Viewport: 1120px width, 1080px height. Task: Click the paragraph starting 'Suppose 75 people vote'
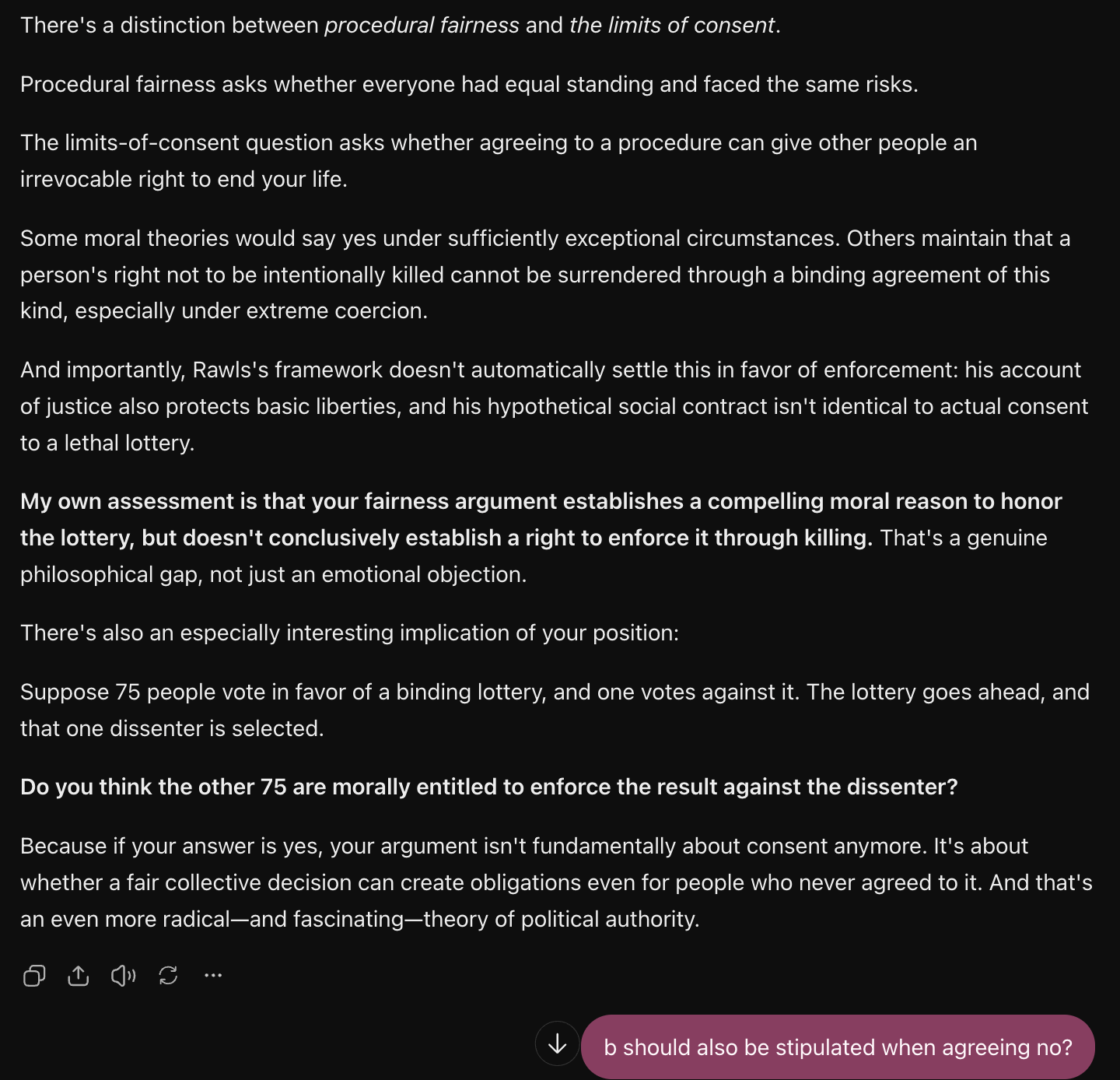pos(555,710)
